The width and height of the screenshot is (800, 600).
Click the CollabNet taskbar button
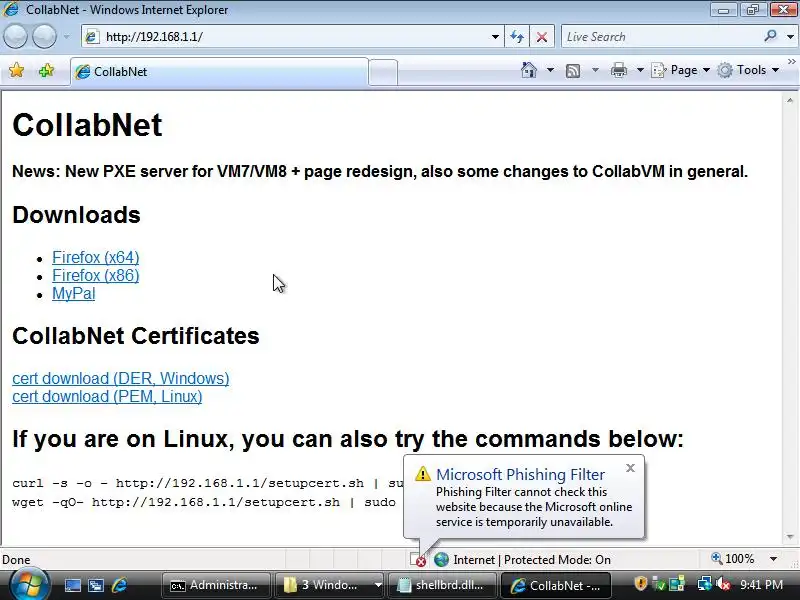(555, 585)
